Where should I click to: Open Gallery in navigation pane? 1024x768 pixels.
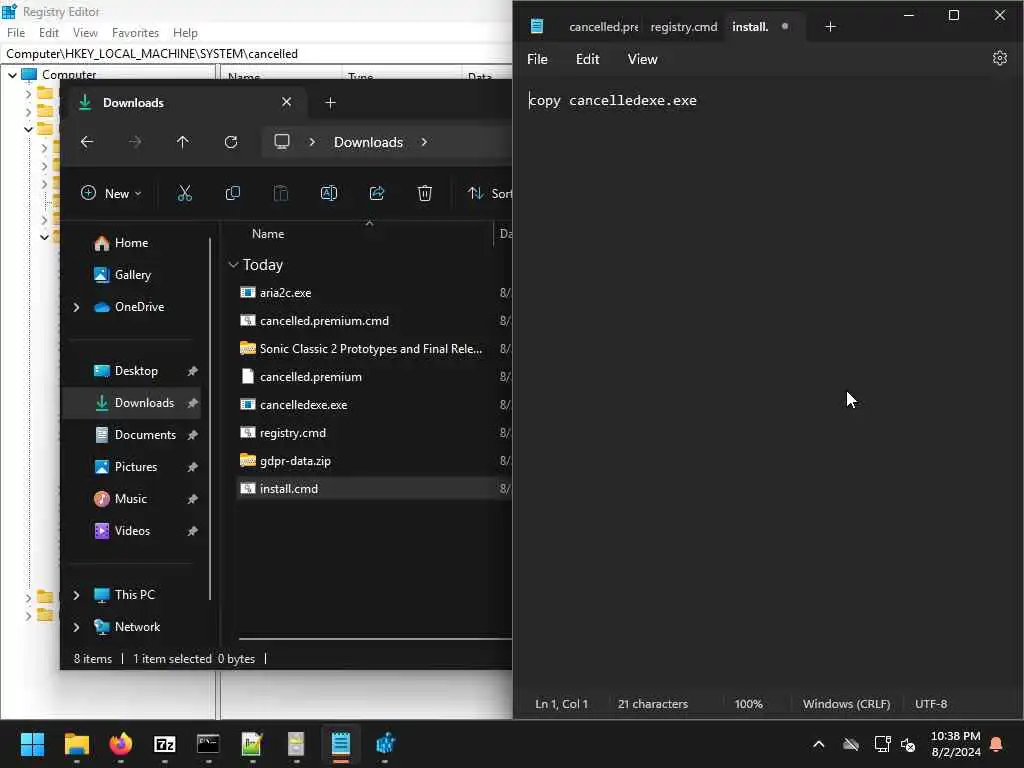pos(133,275)
